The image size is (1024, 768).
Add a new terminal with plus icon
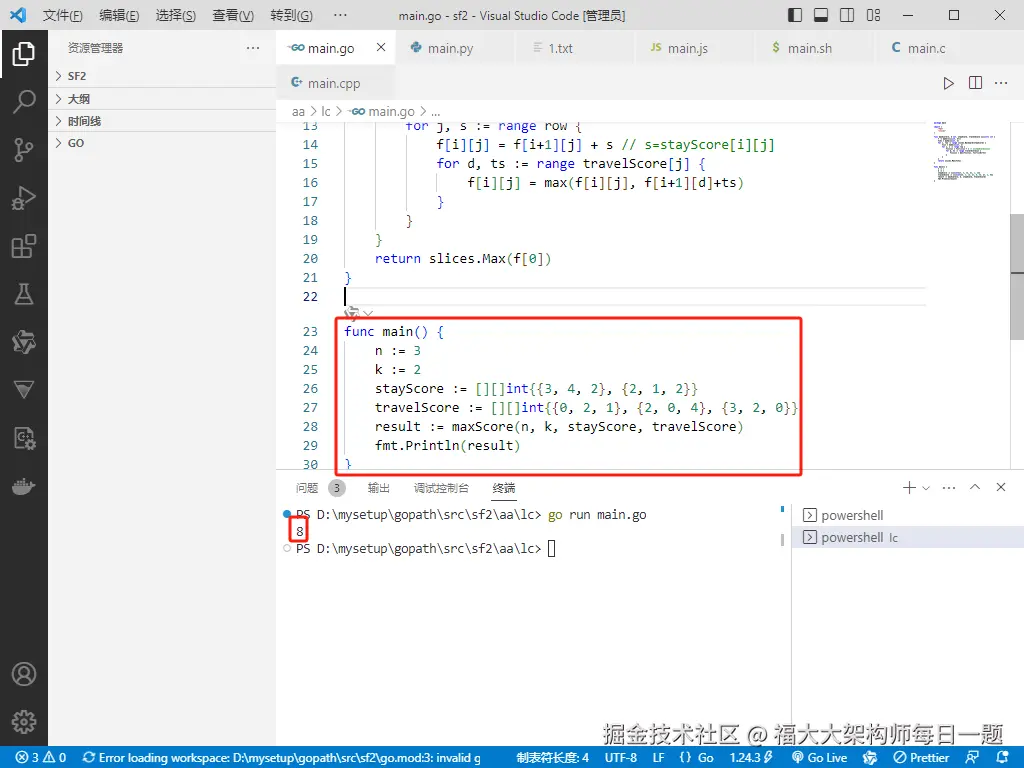[909, 487]
